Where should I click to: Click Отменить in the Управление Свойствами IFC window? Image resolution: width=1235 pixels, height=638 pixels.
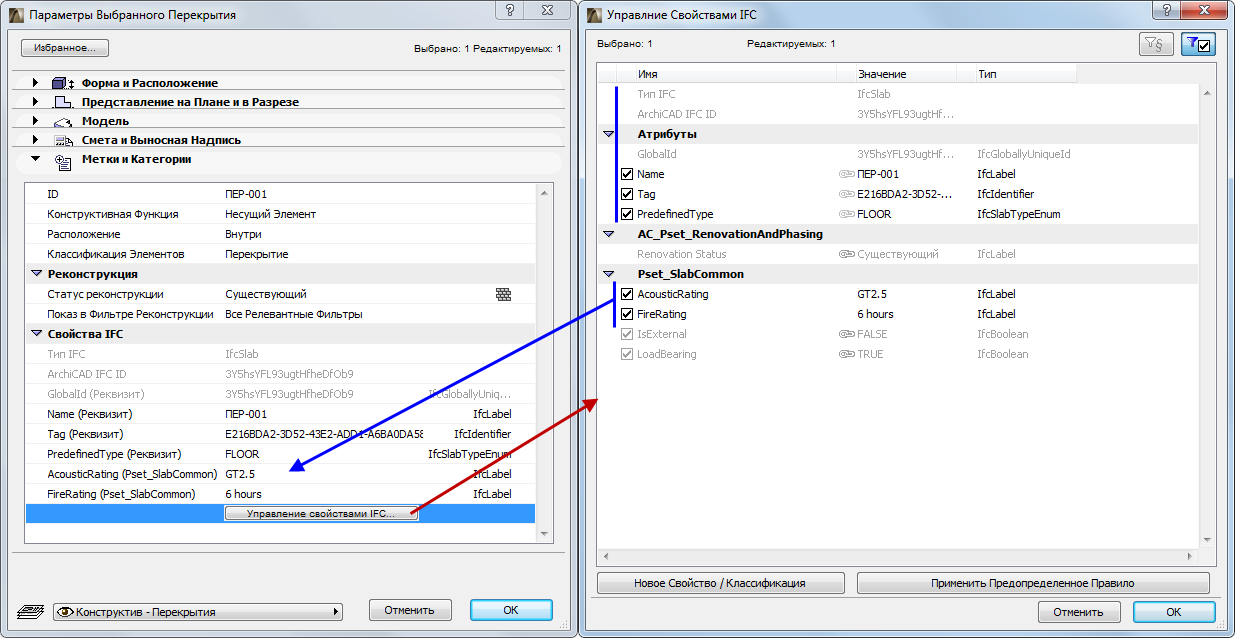pos(1078,612)
